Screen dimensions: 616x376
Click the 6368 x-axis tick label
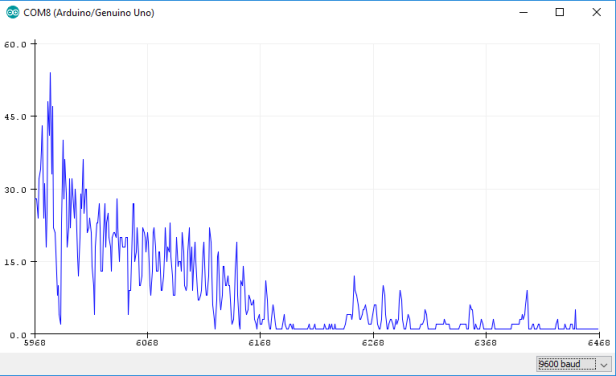pyautogui.click(x=486, y=343)
